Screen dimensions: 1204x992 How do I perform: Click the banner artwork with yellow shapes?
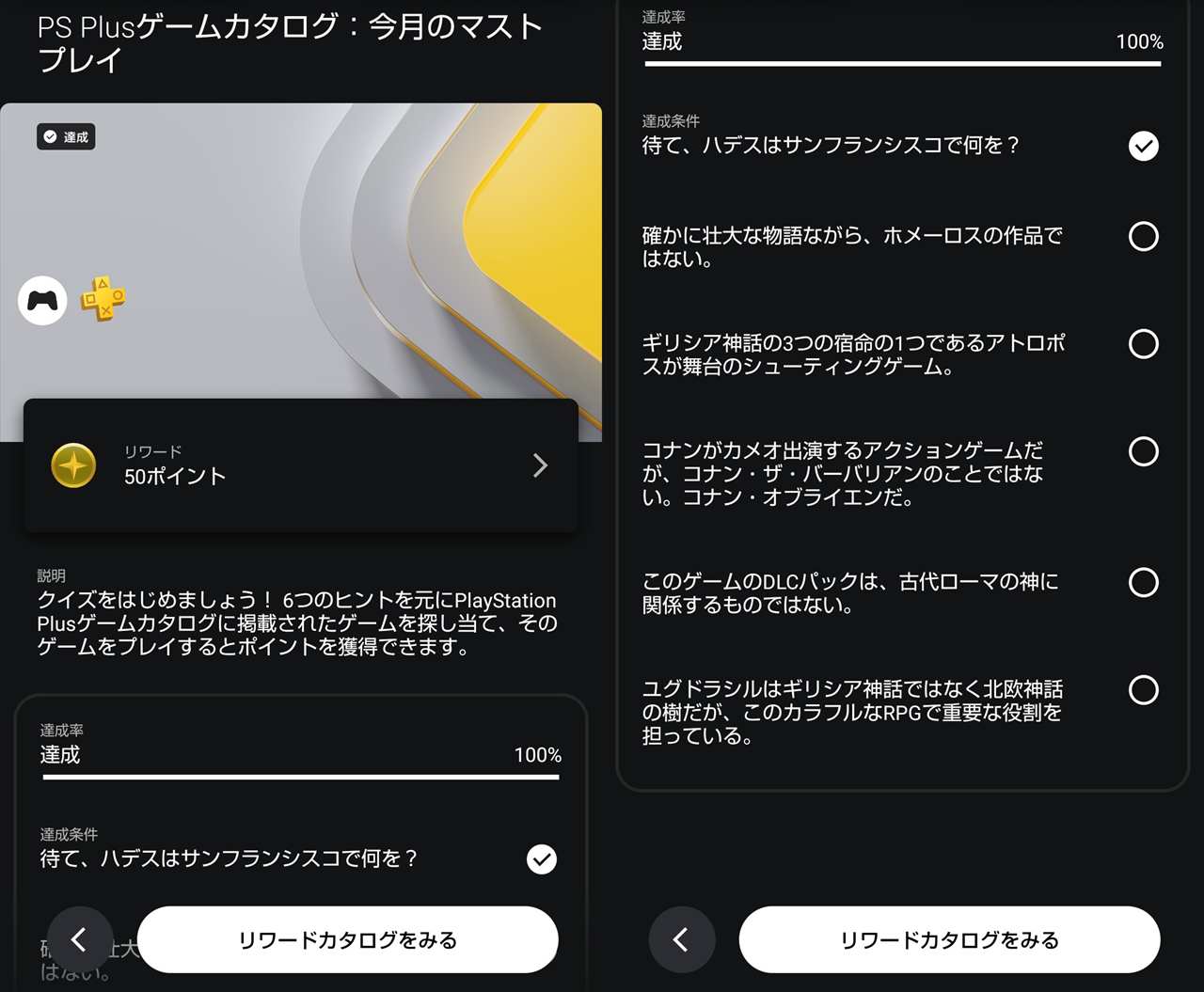point(301,272)
